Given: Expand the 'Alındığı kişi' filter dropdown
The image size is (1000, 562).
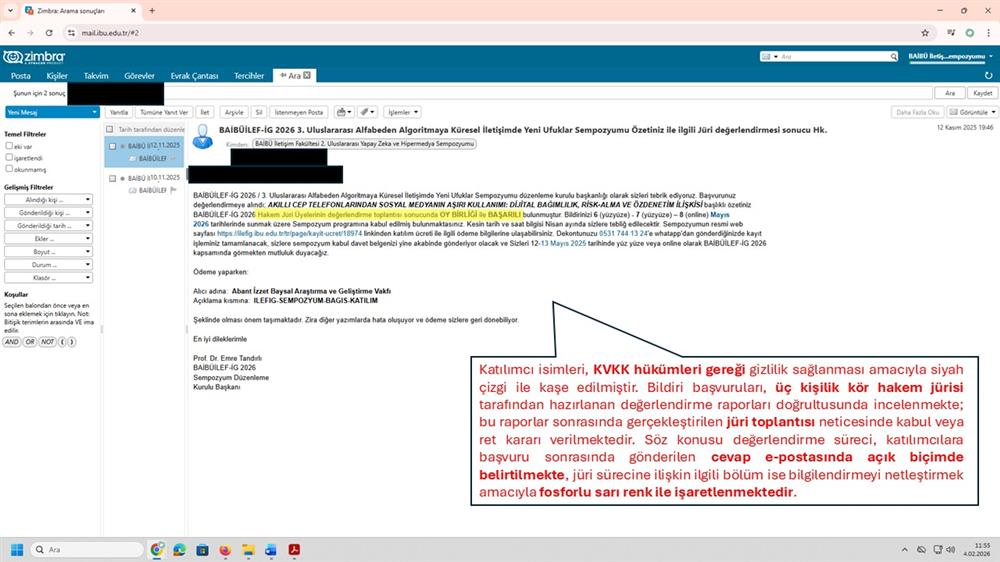Looking at the screenshot, I should point(50,199).
